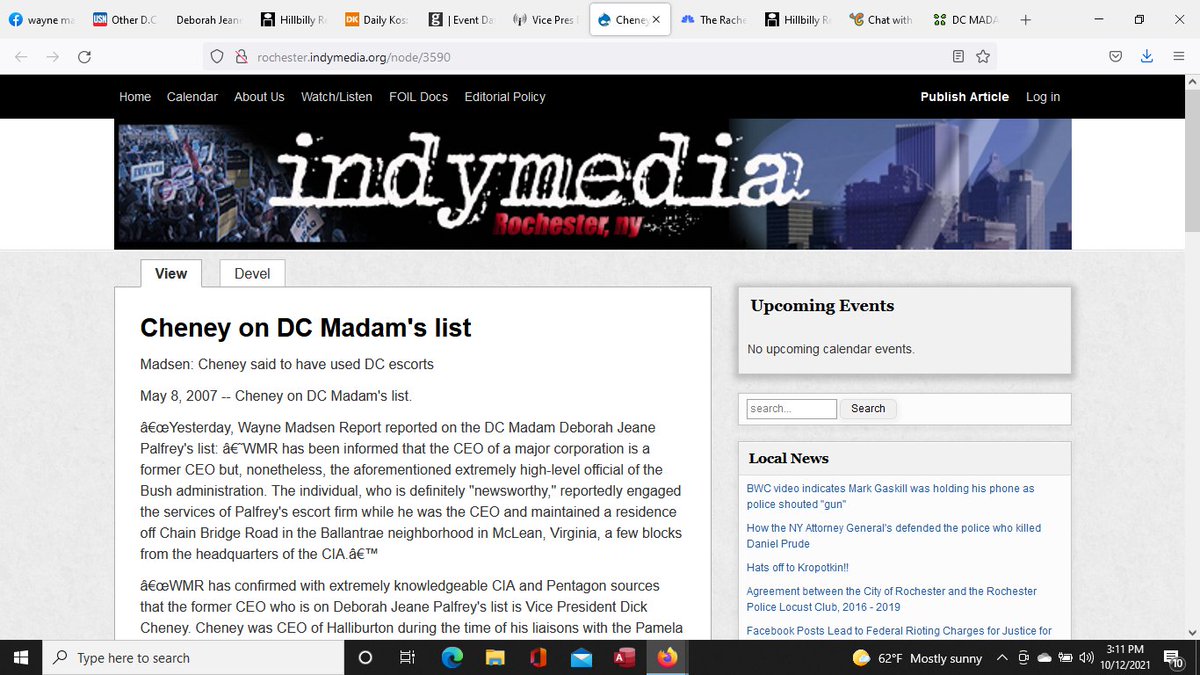Click into the site search field
Viewport: 1200px width, 675px height.
pyautogui.click(x=792, y=408)
